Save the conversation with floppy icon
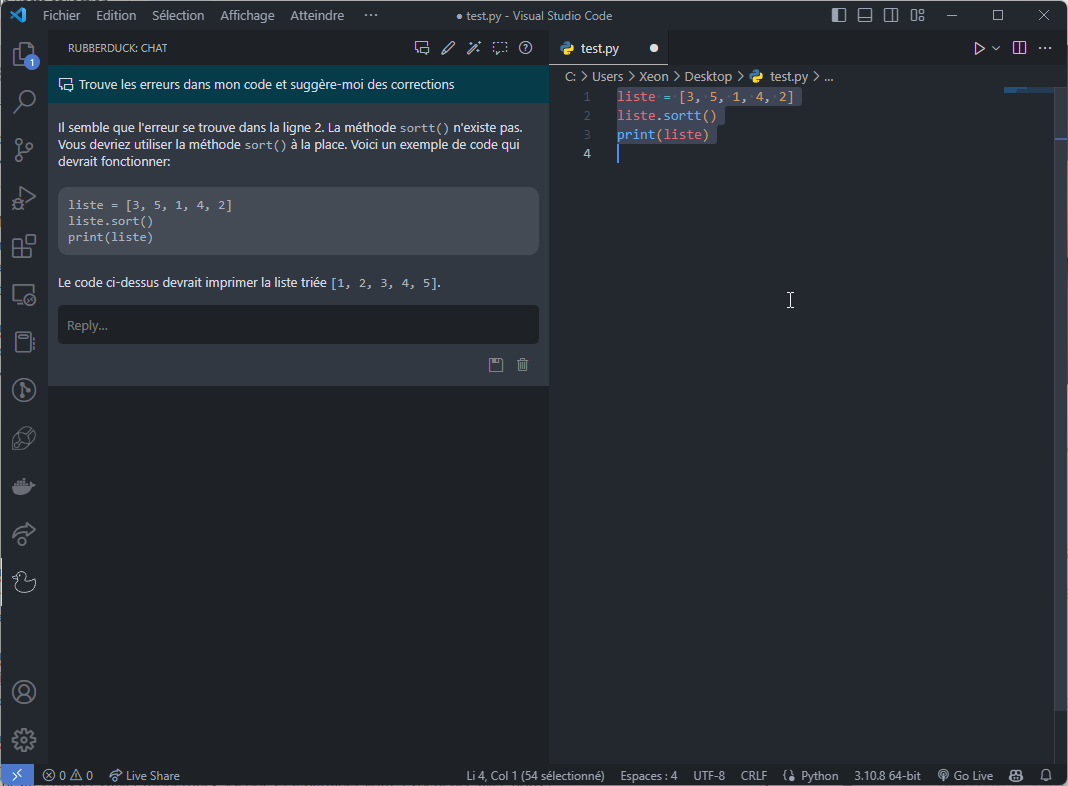The width and height of the screenshot is (1068, 786). 496,364
